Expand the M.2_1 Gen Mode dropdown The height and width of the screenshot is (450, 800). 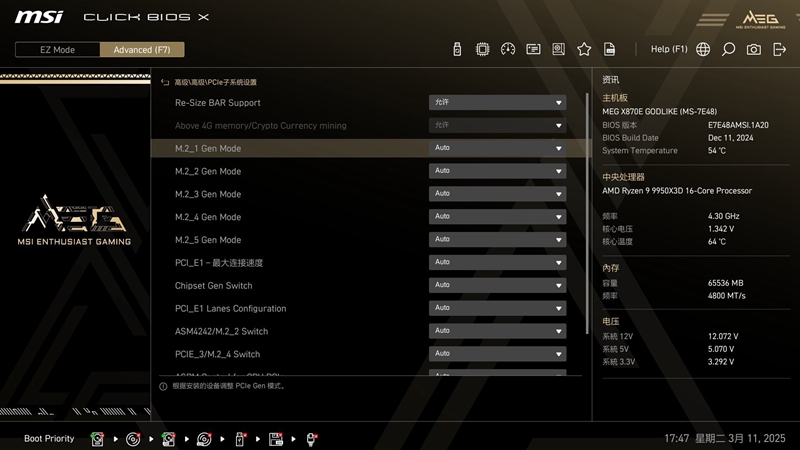(497, 148)
